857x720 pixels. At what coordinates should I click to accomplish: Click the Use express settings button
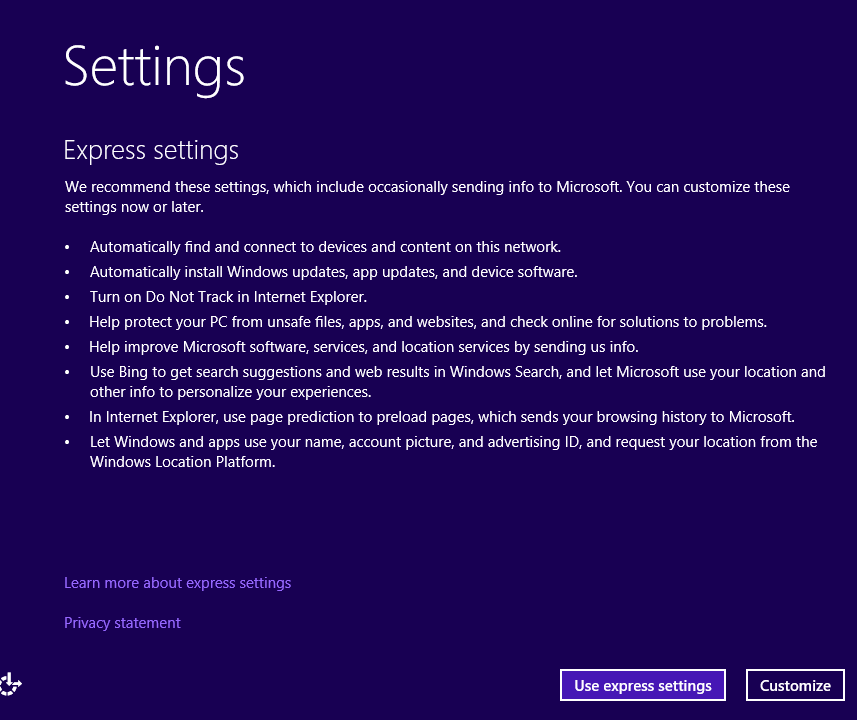(642, 685)
